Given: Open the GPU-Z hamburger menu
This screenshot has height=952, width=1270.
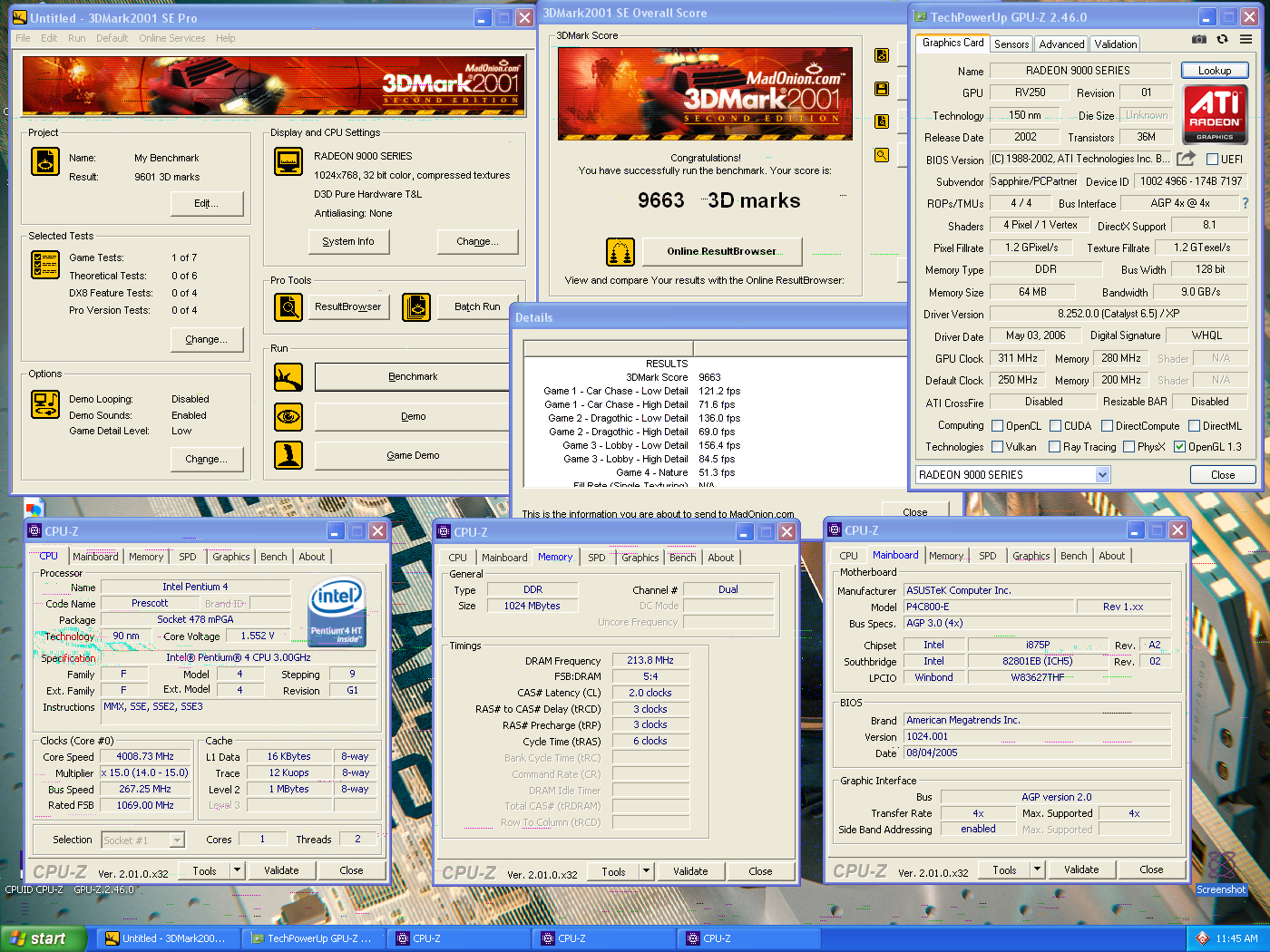Looking at the screenshot, I should pos(1246,40).
